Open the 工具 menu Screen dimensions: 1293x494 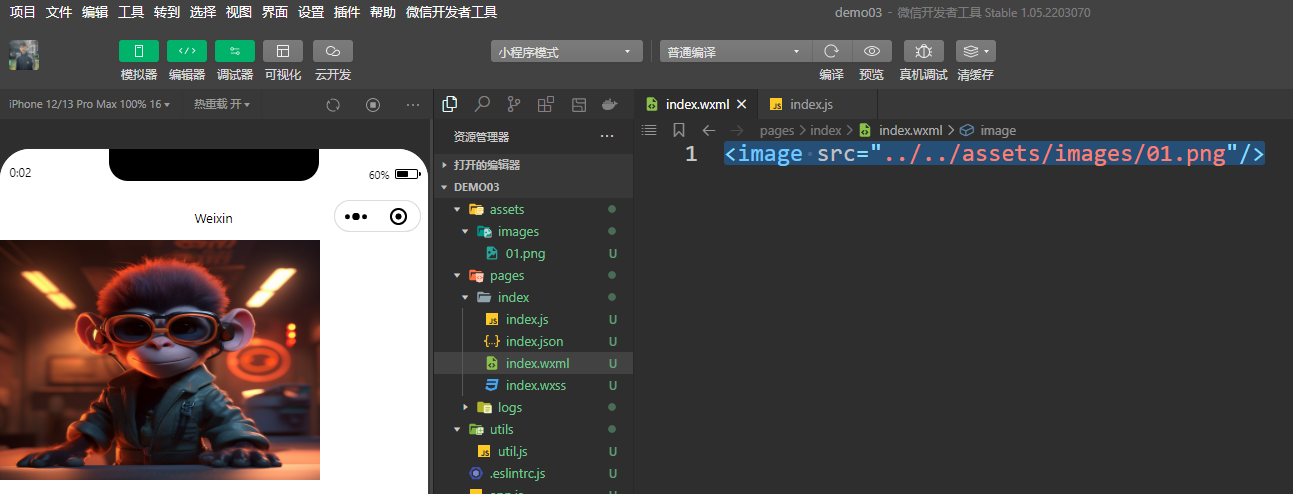(x=131, y=12)
